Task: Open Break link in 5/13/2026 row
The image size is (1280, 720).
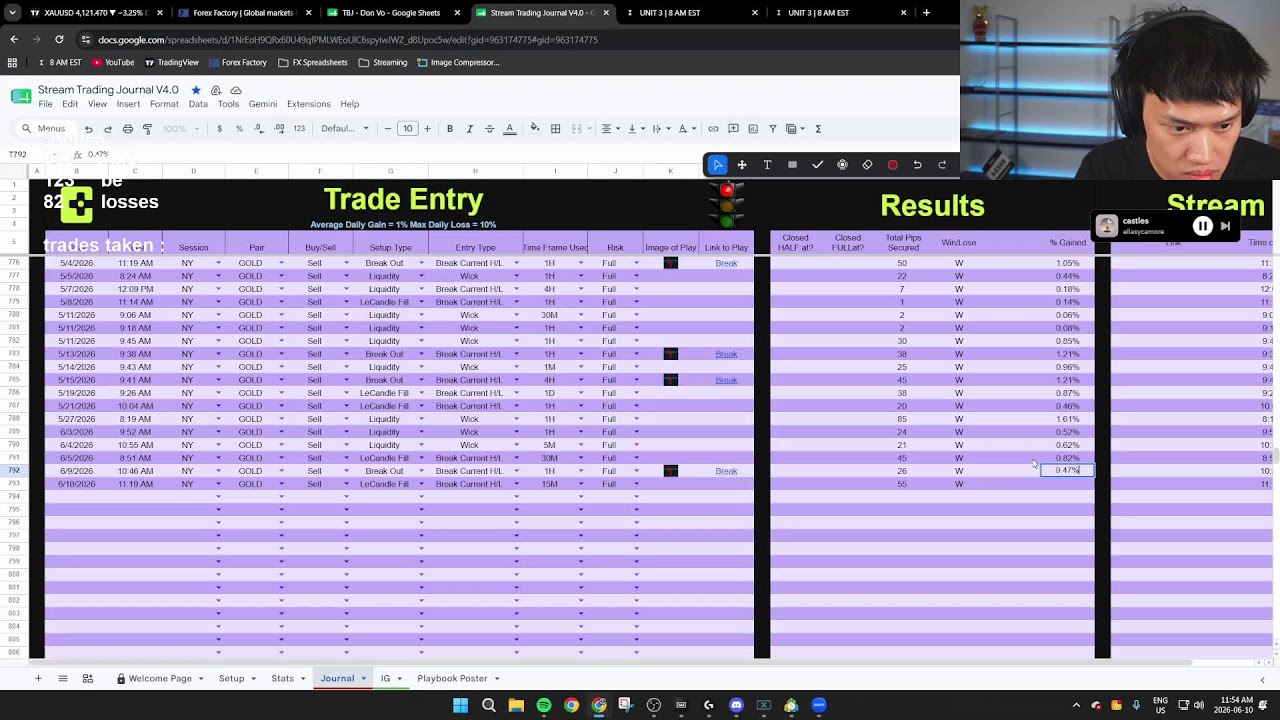Action: (726, 354)
